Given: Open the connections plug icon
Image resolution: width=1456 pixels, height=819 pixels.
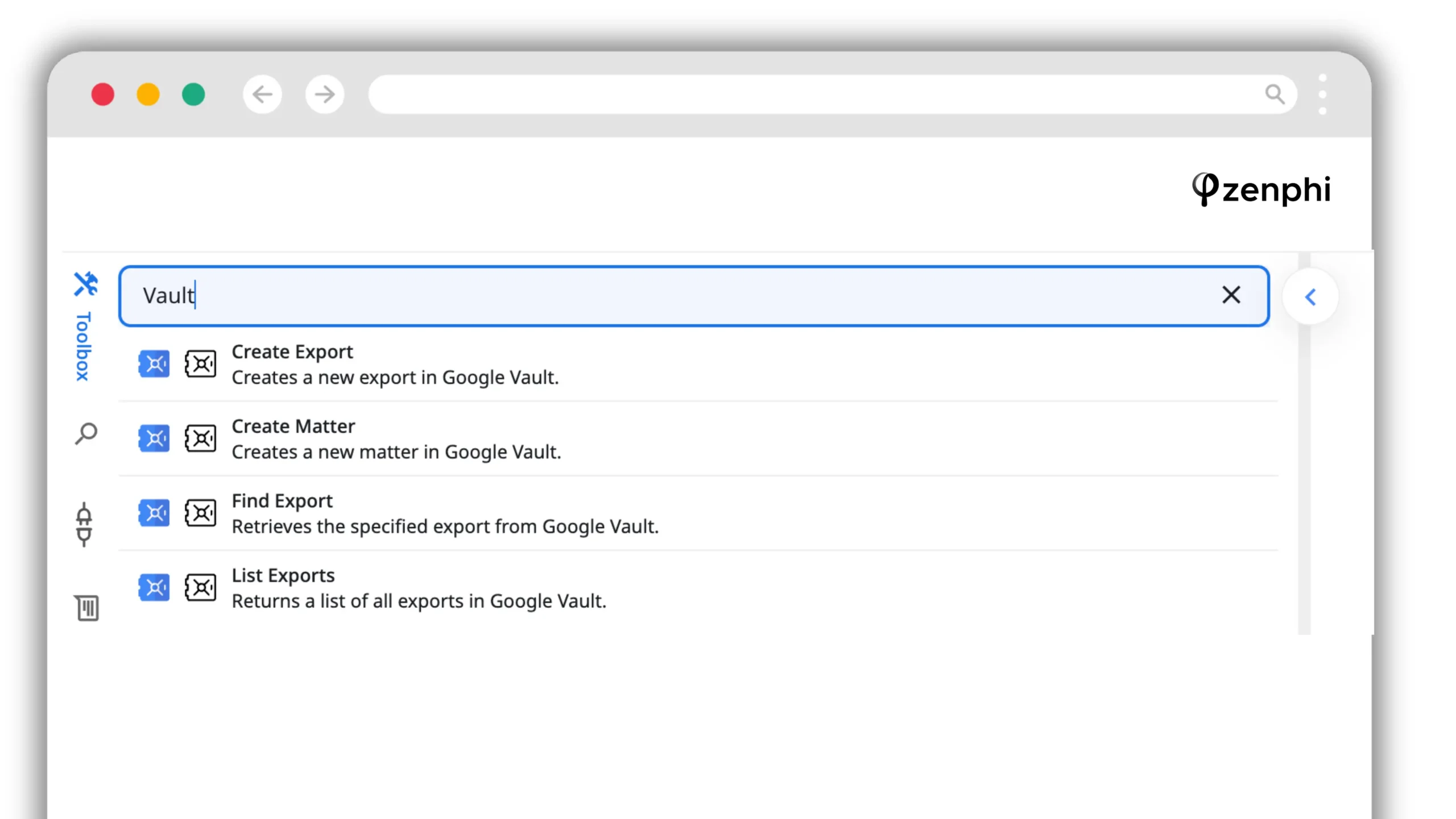Looking at the screenshot, I should pyautogui.click(x=84, y=524).
